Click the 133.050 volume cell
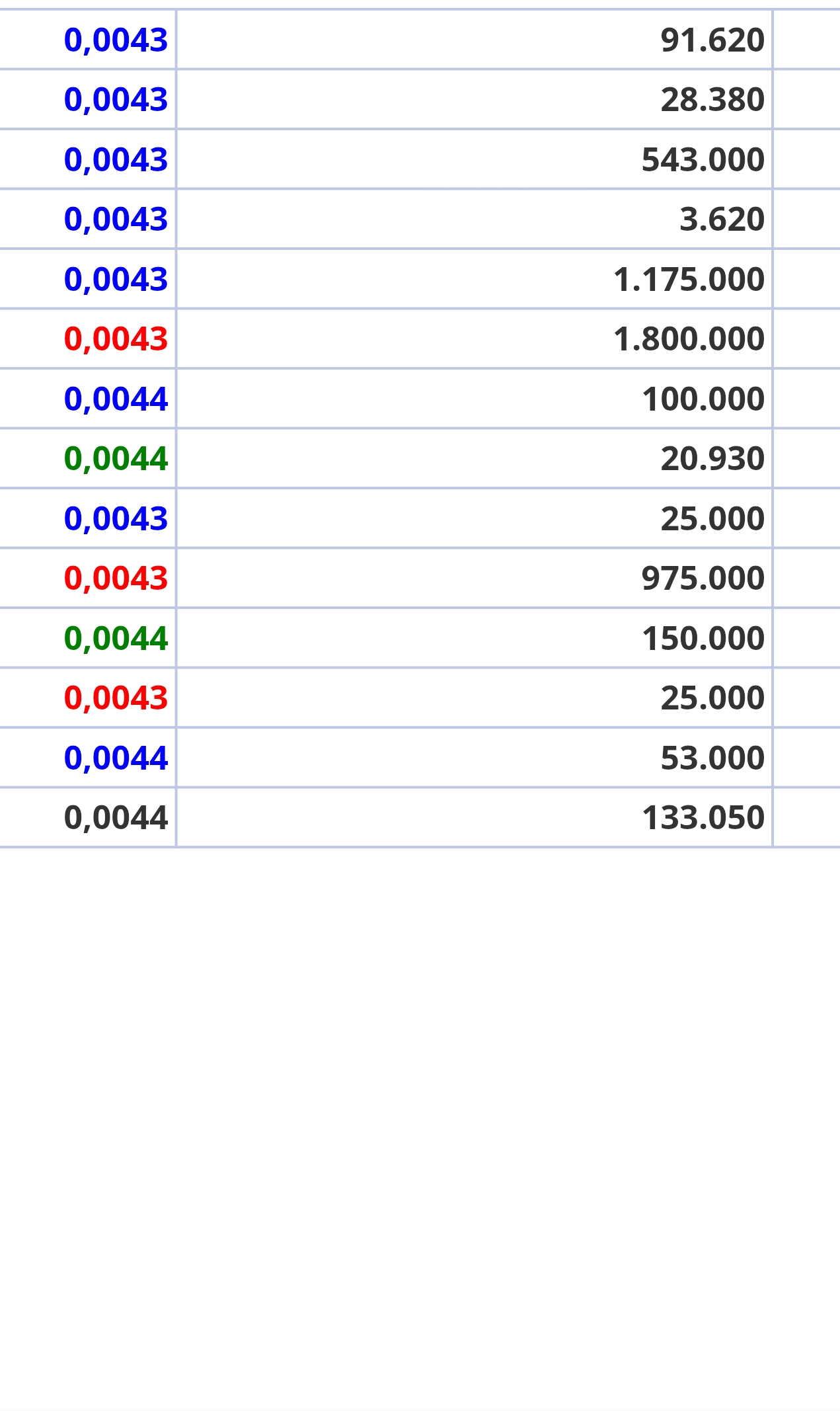 coord(703,818)
